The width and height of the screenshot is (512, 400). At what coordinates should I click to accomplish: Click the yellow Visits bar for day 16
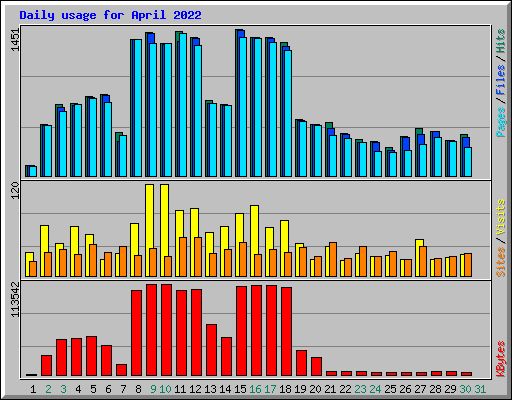(254, 230)
